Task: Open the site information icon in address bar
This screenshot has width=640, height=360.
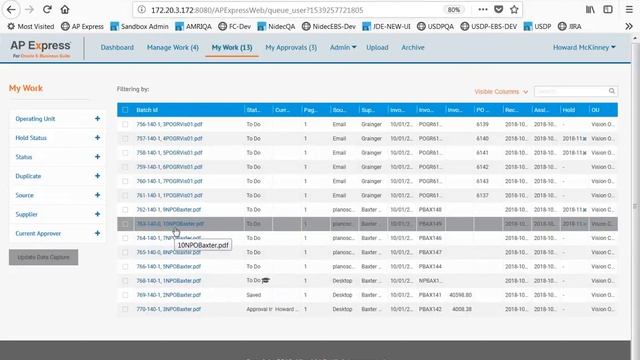Action: tap(142, 10)
